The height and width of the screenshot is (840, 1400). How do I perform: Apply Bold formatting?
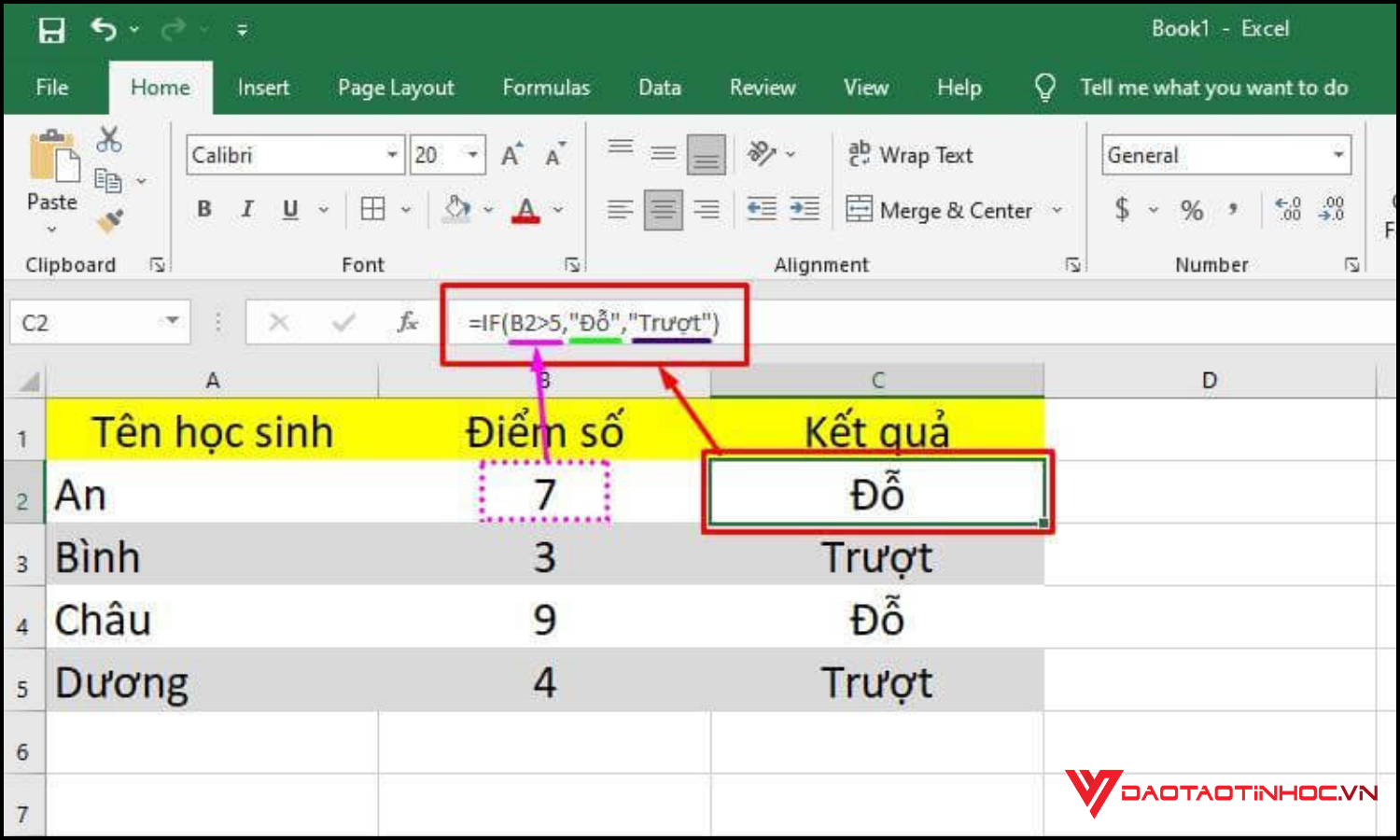coord(203,209)
